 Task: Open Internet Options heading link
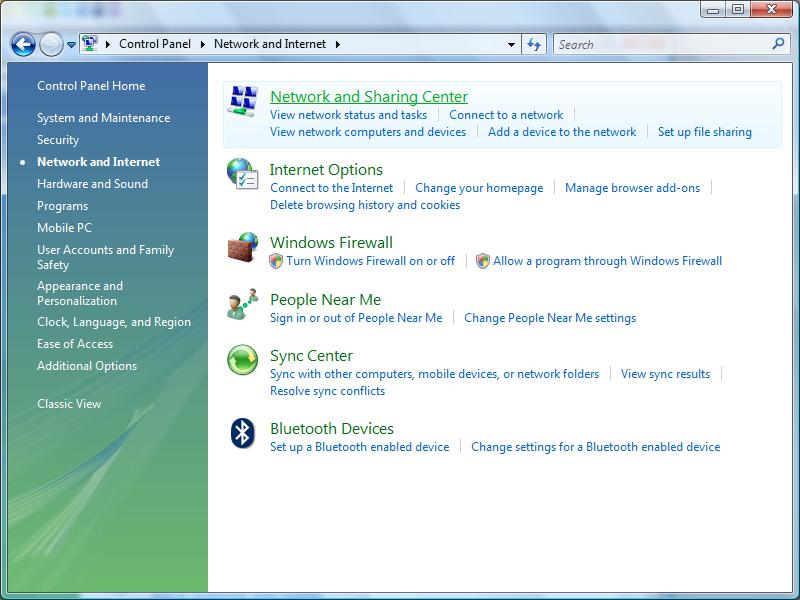326,169
